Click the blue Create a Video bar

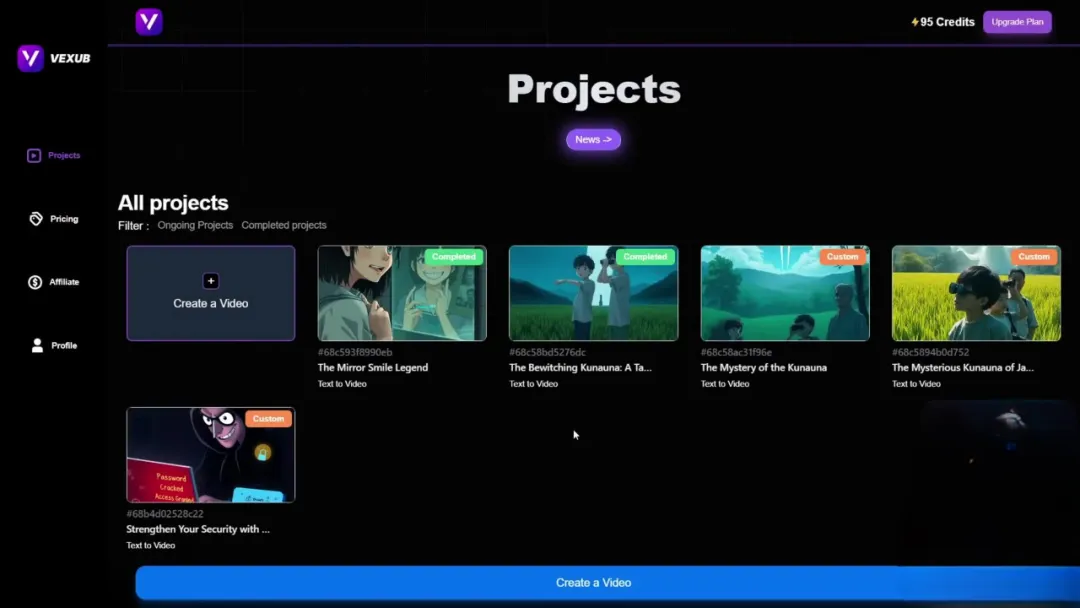click(593, 582)
